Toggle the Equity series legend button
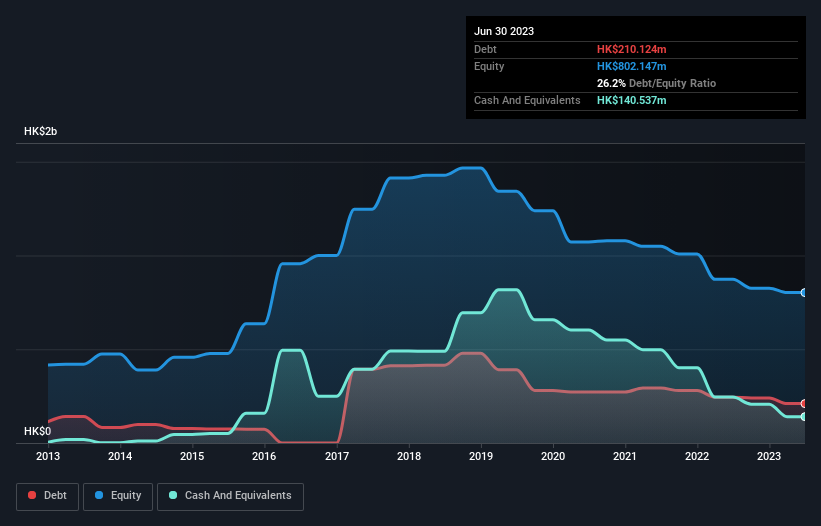Viewport: 821px width, 526px height. click(x=118, y=496)
